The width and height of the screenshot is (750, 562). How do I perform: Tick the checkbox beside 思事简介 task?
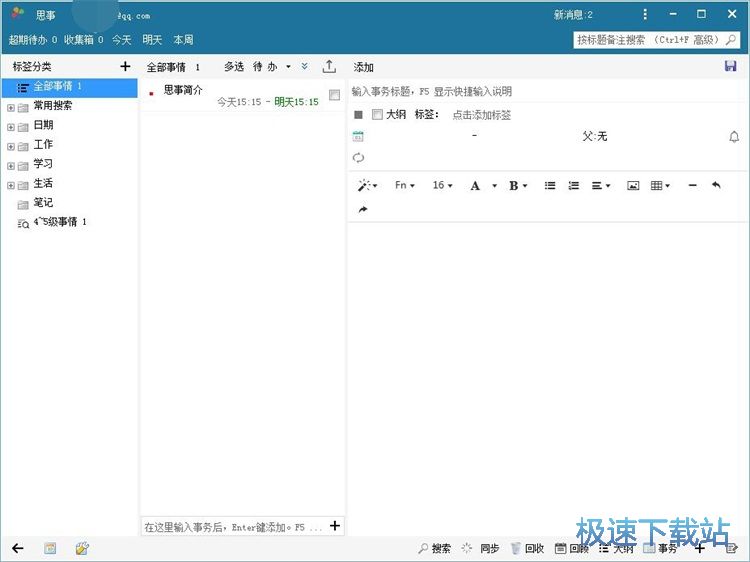pos(334,95)
